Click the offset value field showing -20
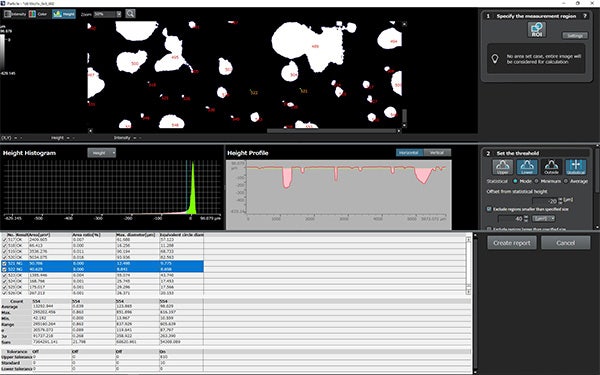 coord(545,201)
